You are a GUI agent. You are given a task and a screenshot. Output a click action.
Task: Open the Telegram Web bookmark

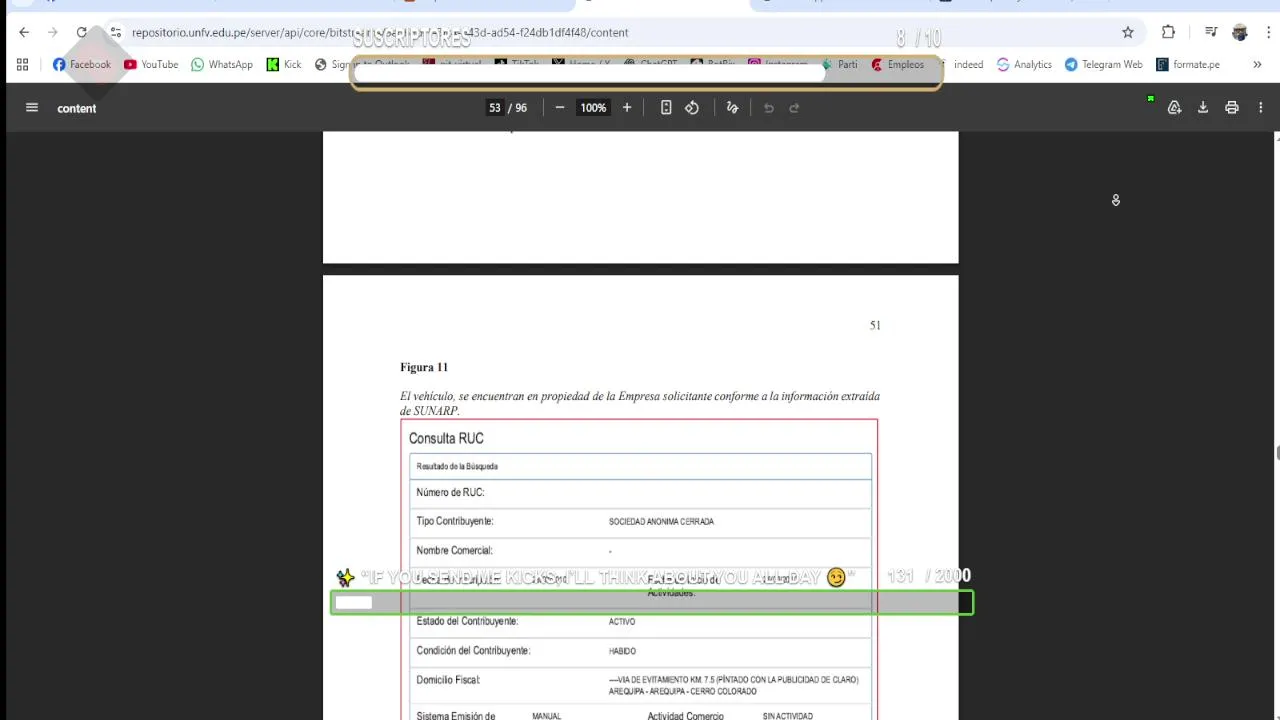coord(1104,64)
